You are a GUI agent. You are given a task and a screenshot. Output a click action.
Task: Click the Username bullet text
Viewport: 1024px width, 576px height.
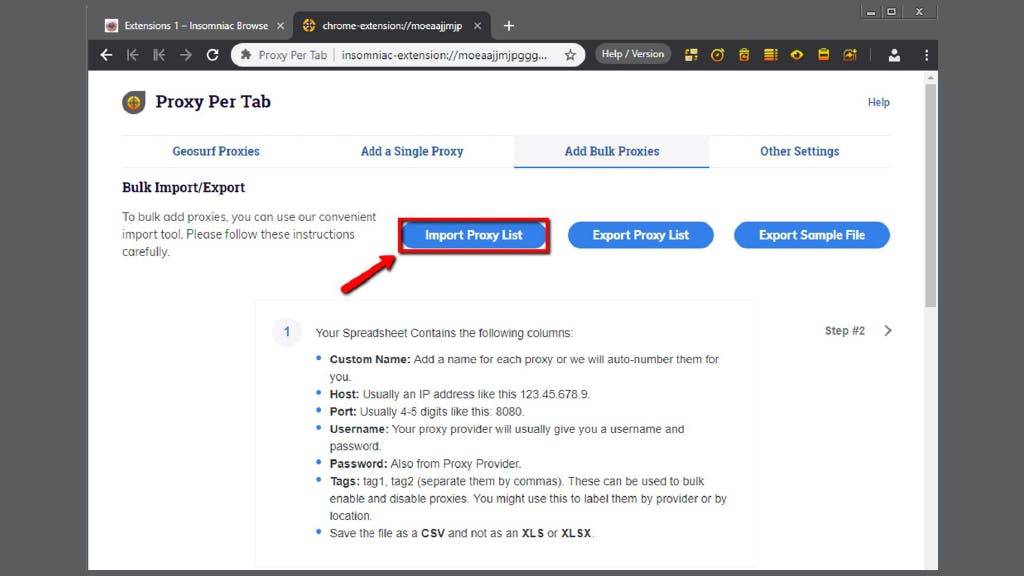507,438
